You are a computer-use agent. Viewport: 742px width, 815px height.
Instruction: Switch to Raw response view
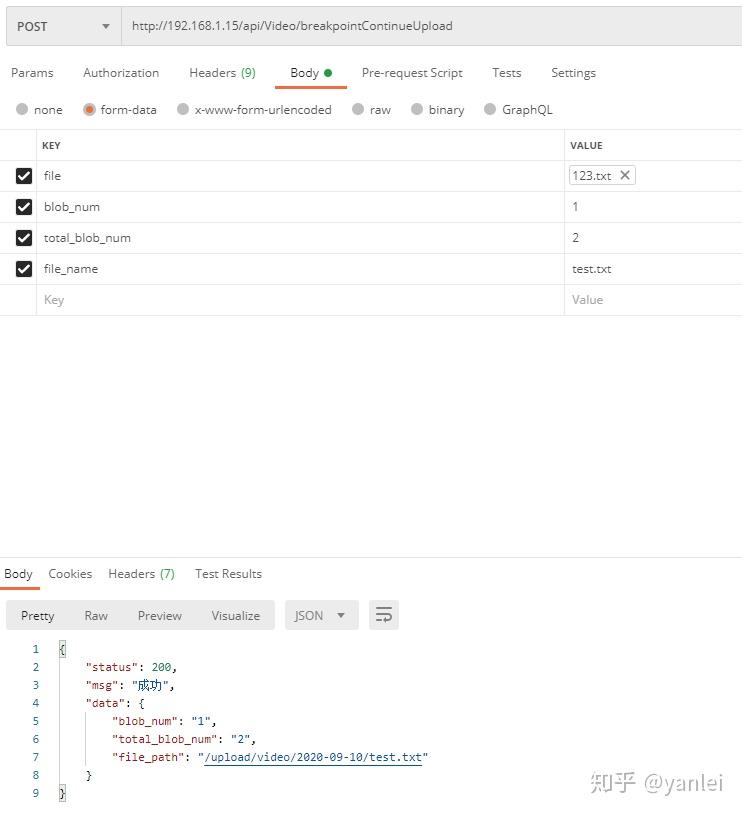tap(95, 615)
